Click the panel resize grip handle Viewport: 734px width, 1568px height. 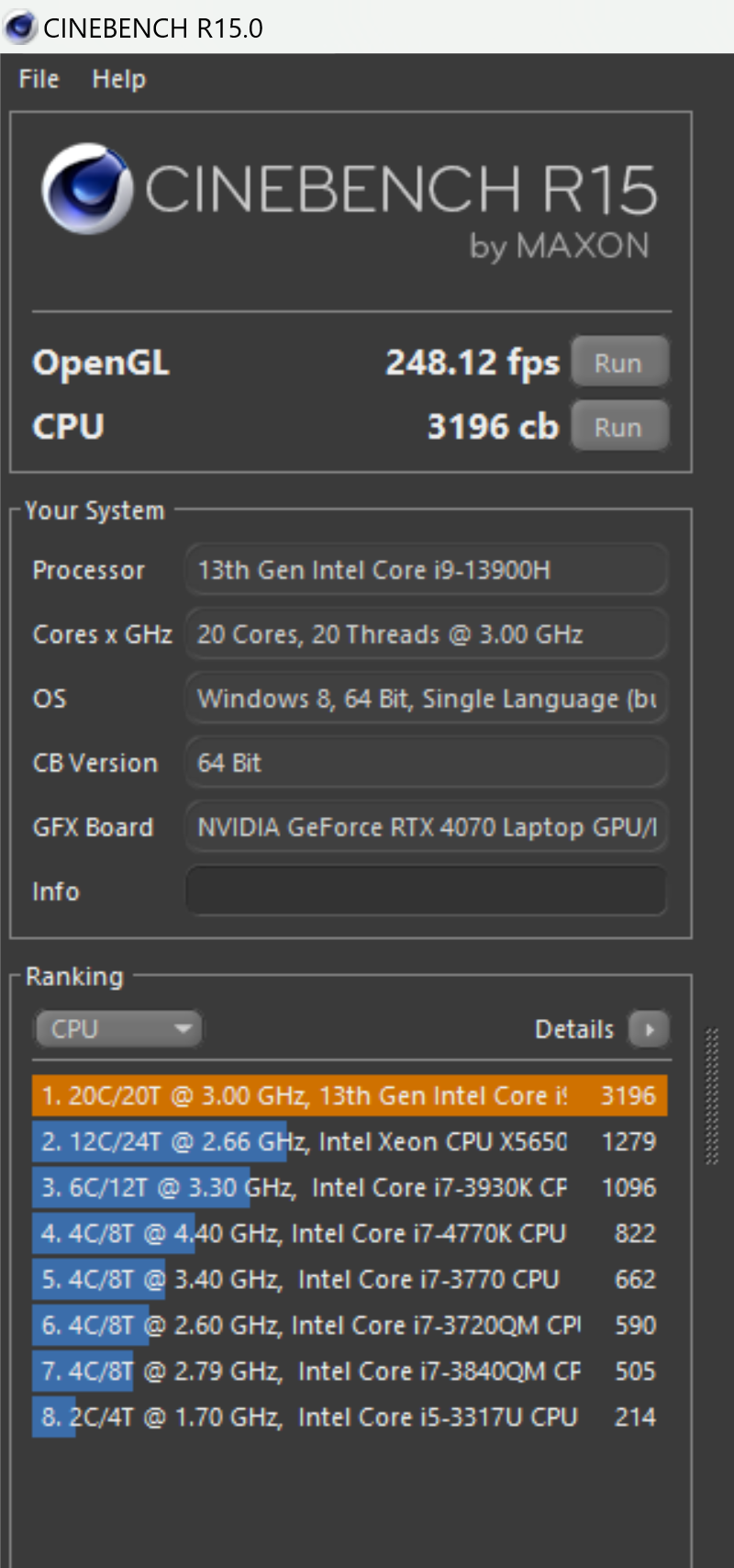(711, 1096)
